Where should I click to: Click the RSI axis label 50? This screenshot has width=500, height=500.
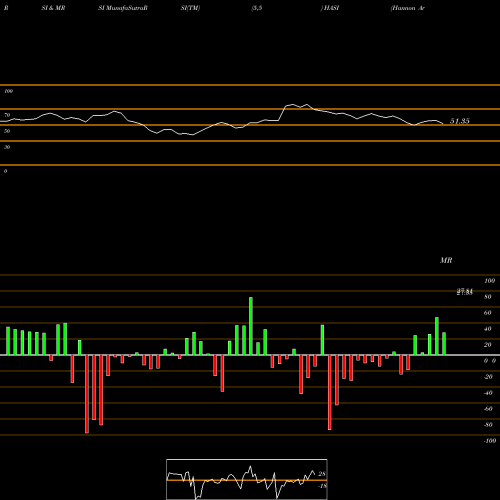tap(7, 131)
